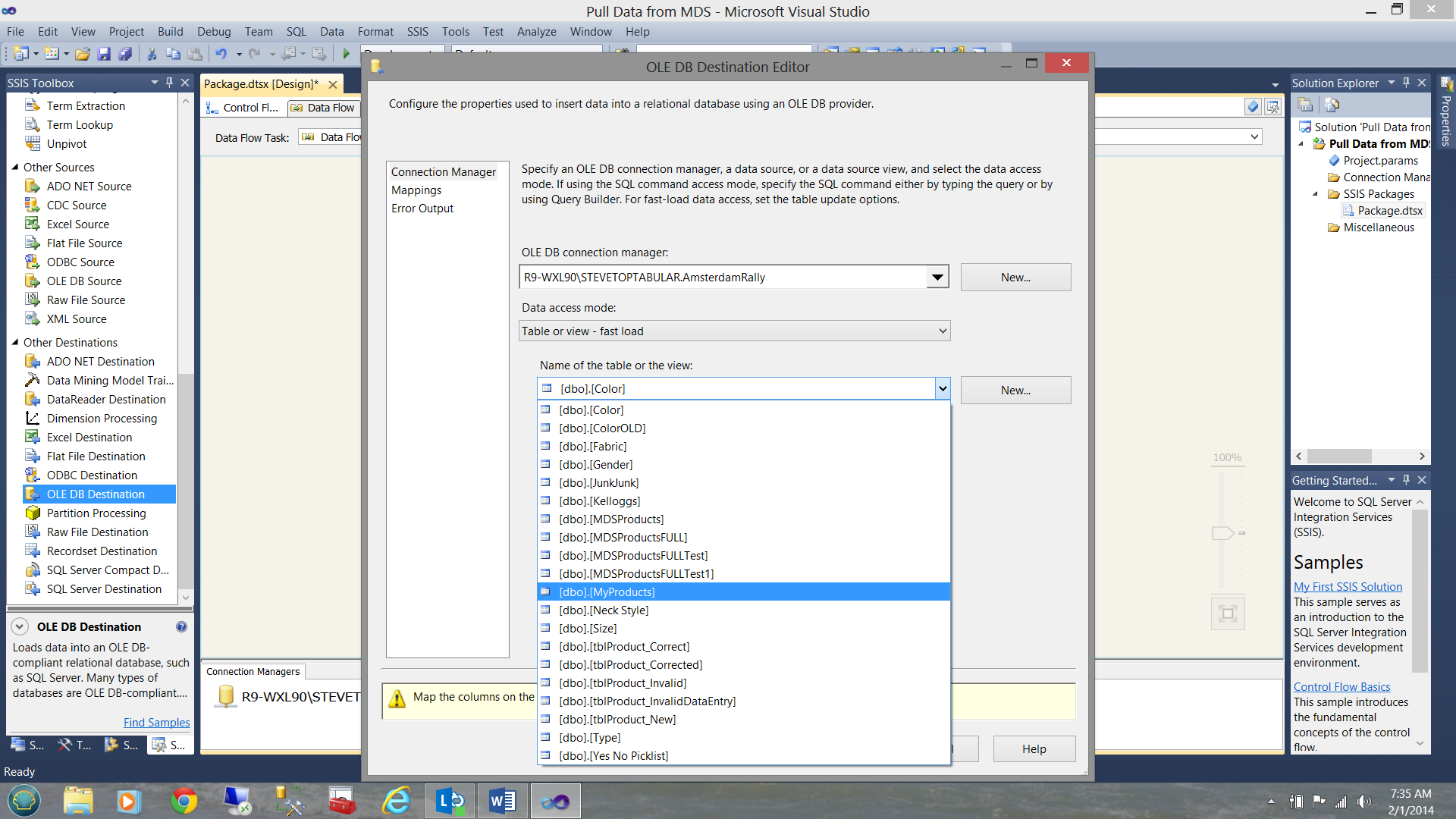Click the Save All toolbar icon

pyautogui.click(x=125, y=54)
